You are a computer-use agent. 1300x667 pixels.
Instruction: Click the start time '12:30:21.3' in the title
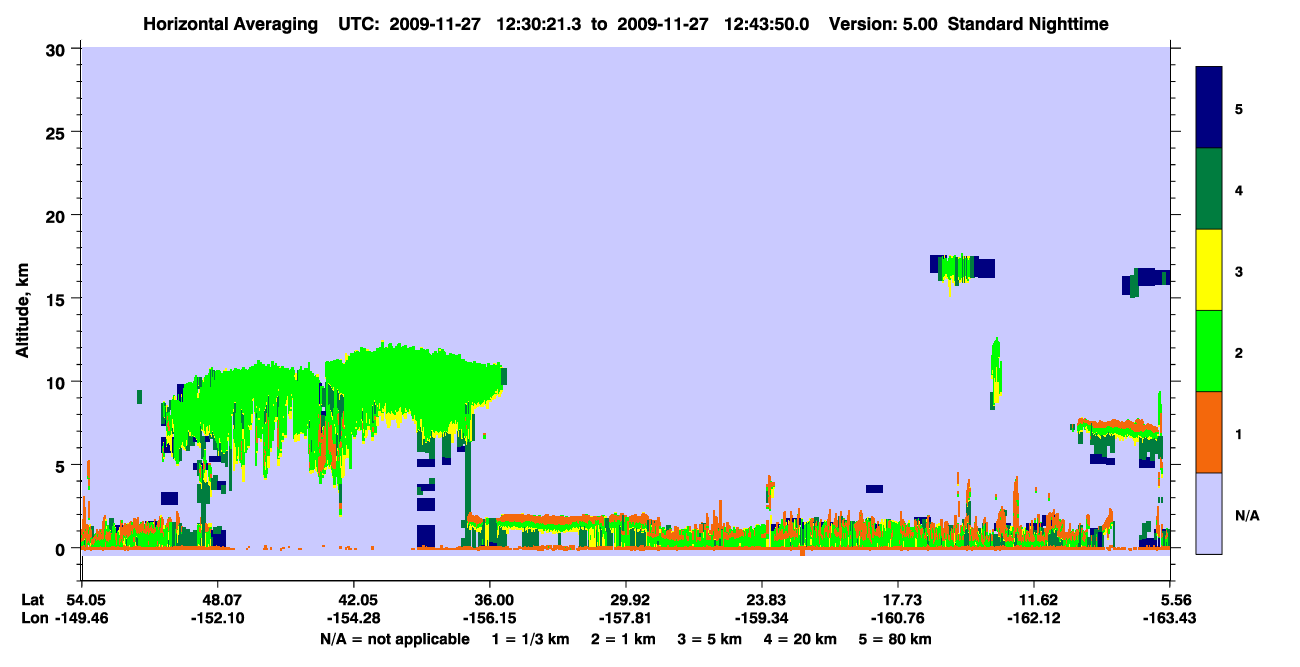coord(540,23)
